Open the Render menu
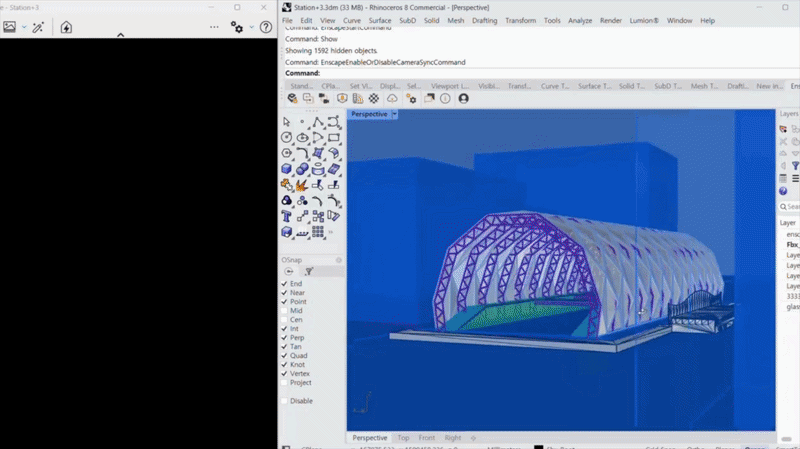800x449 pixels. (611, 20)
